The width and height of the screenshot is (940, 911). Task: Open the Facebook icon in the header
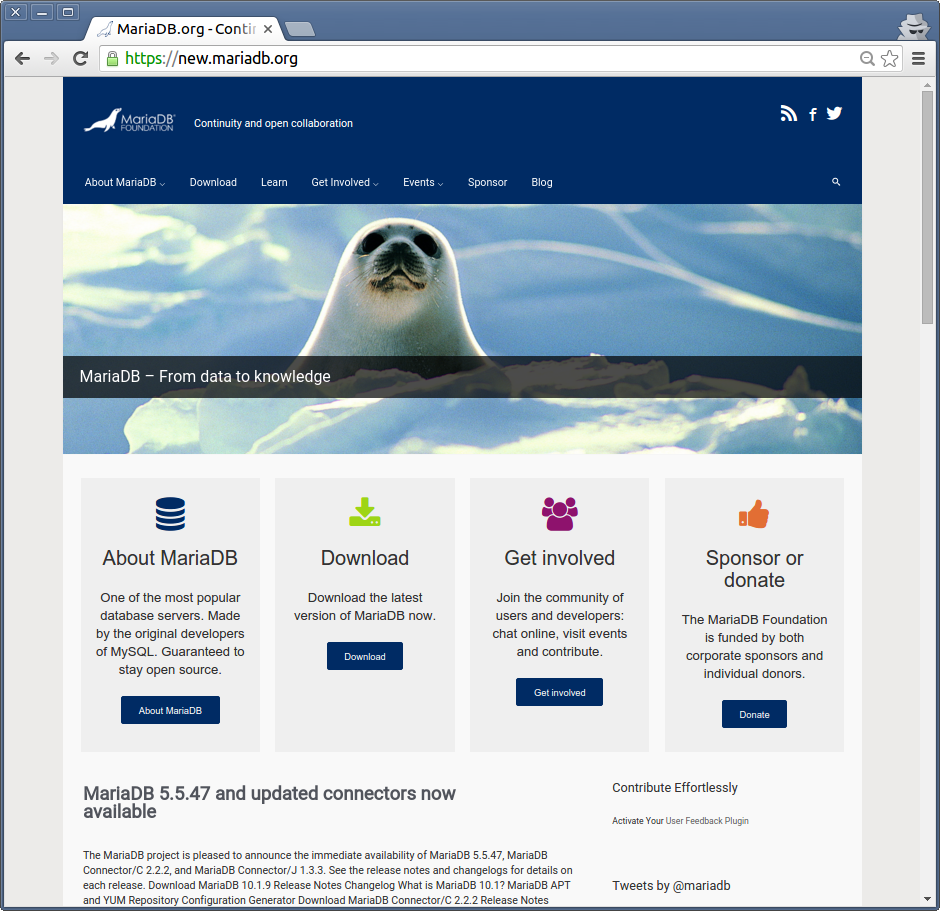coord(812,114)
